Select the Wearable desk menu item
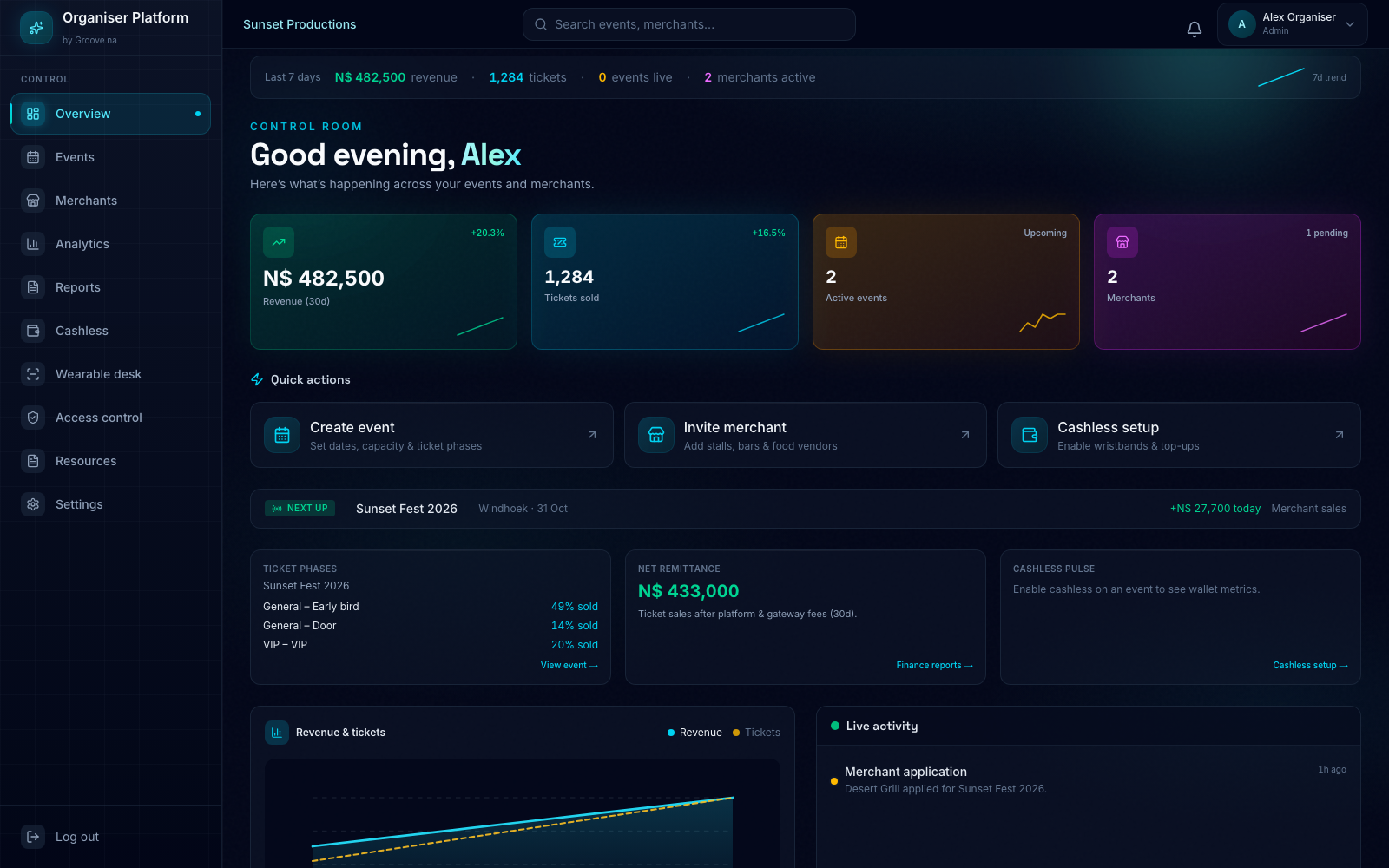Image resolution: width=1389 pixels, height=868 pixels. click(110, 374)
